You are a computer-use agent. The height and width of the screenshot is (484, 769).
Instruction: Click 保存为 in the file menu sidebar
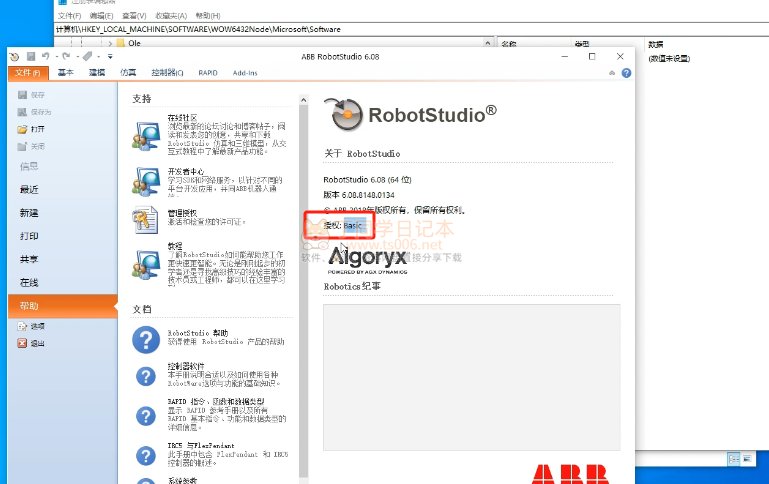(34, 112)
